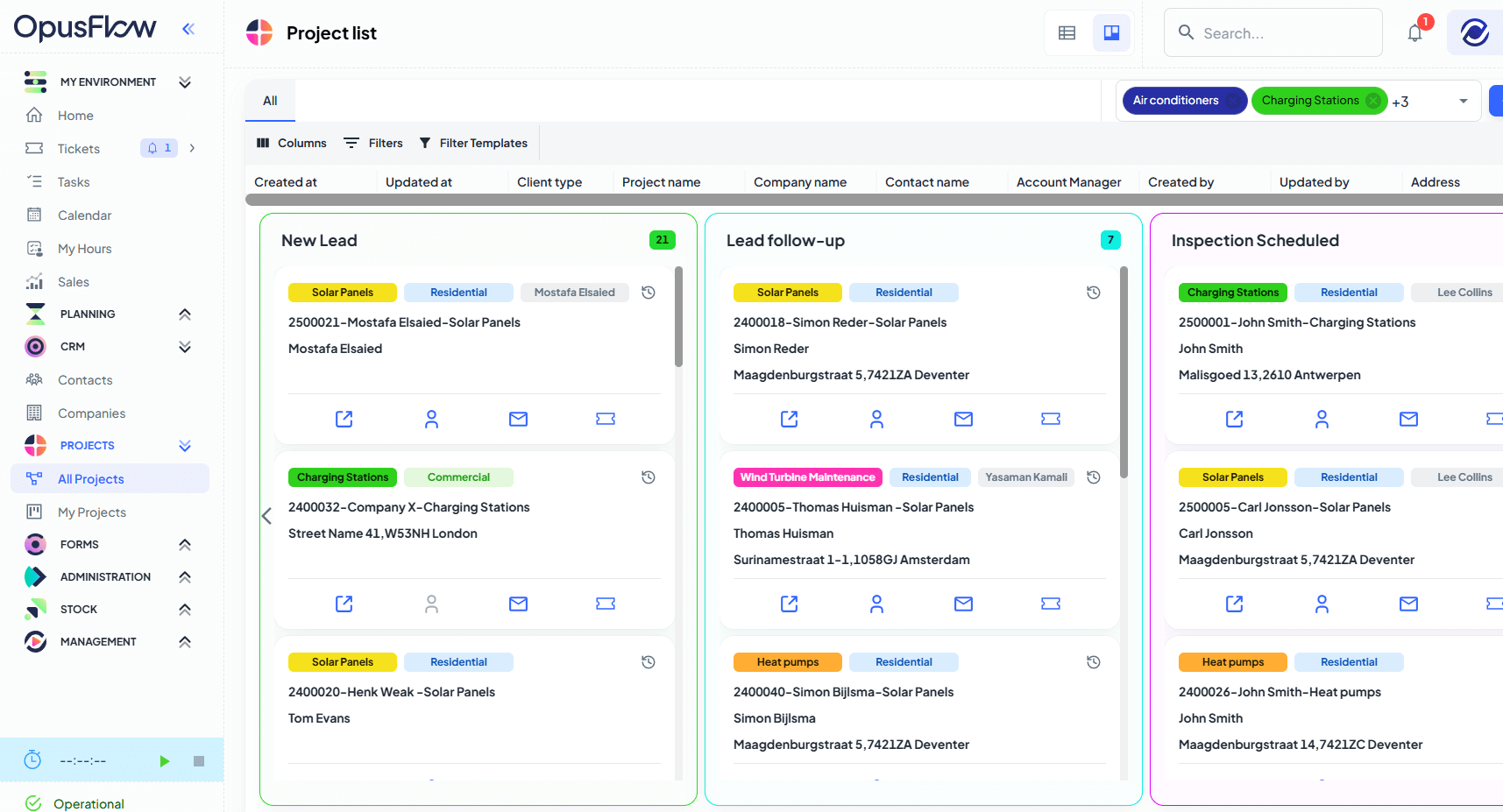Open the Columns chooser

click(292, 143)
